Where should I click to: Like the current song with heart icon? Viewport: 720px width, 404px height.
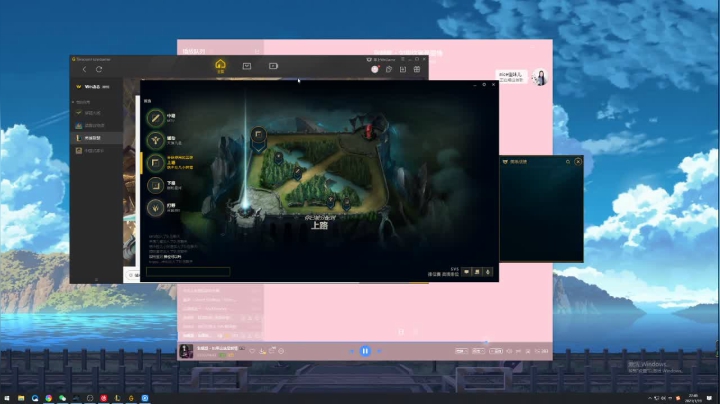pos(252,351)
